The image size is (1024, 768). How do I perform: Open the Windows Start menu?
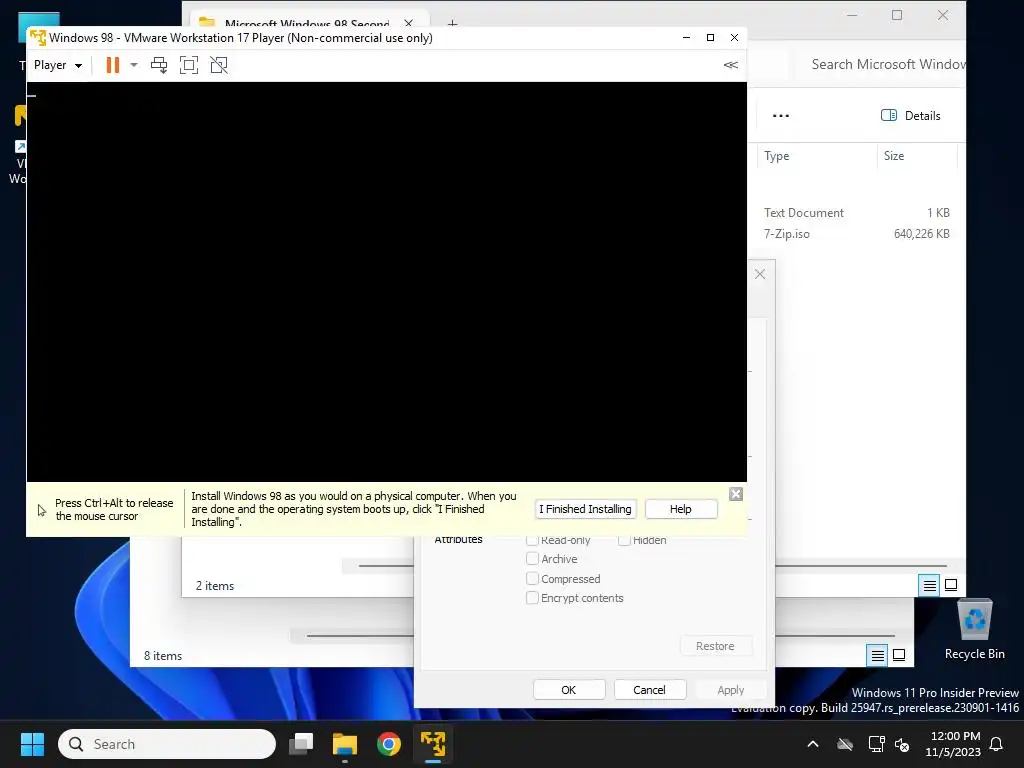coord(32,744)
